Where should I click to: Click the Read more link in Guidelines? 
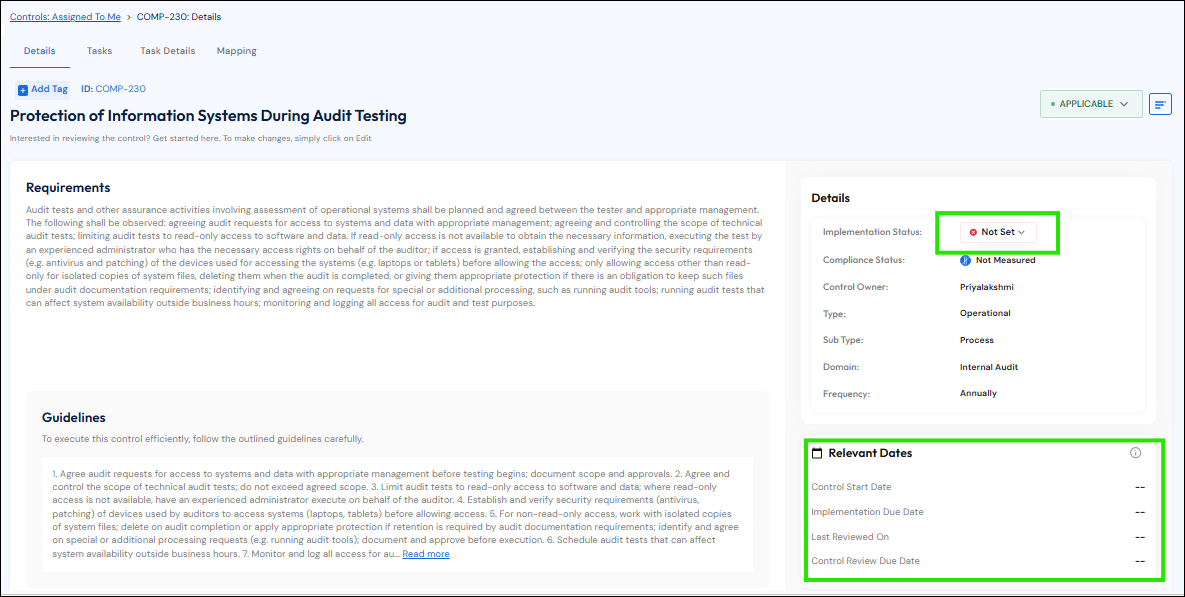tap(425, 554)
